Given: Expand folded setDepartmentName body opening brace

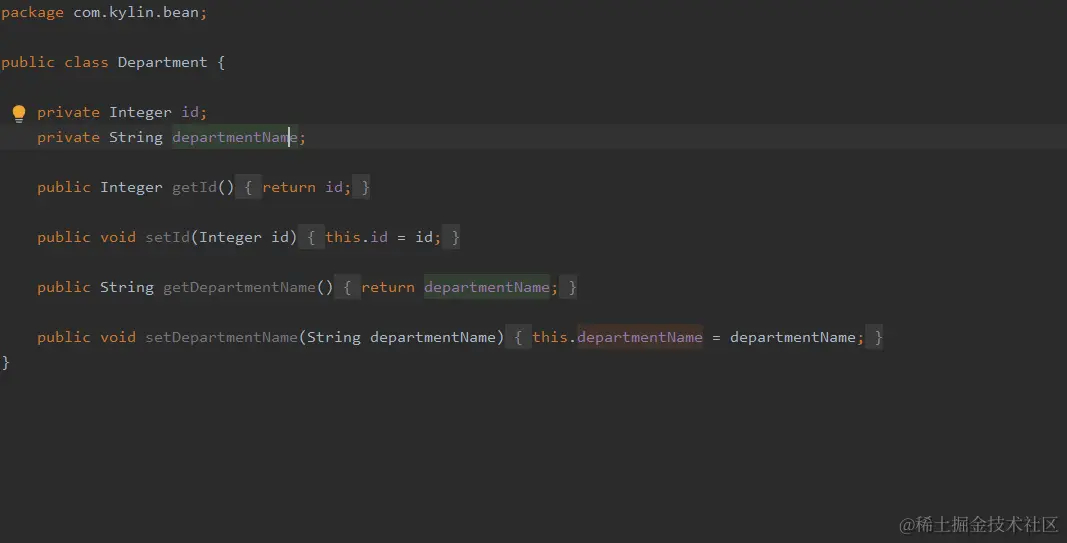Looking at the screenshot, I should point(519,337).
